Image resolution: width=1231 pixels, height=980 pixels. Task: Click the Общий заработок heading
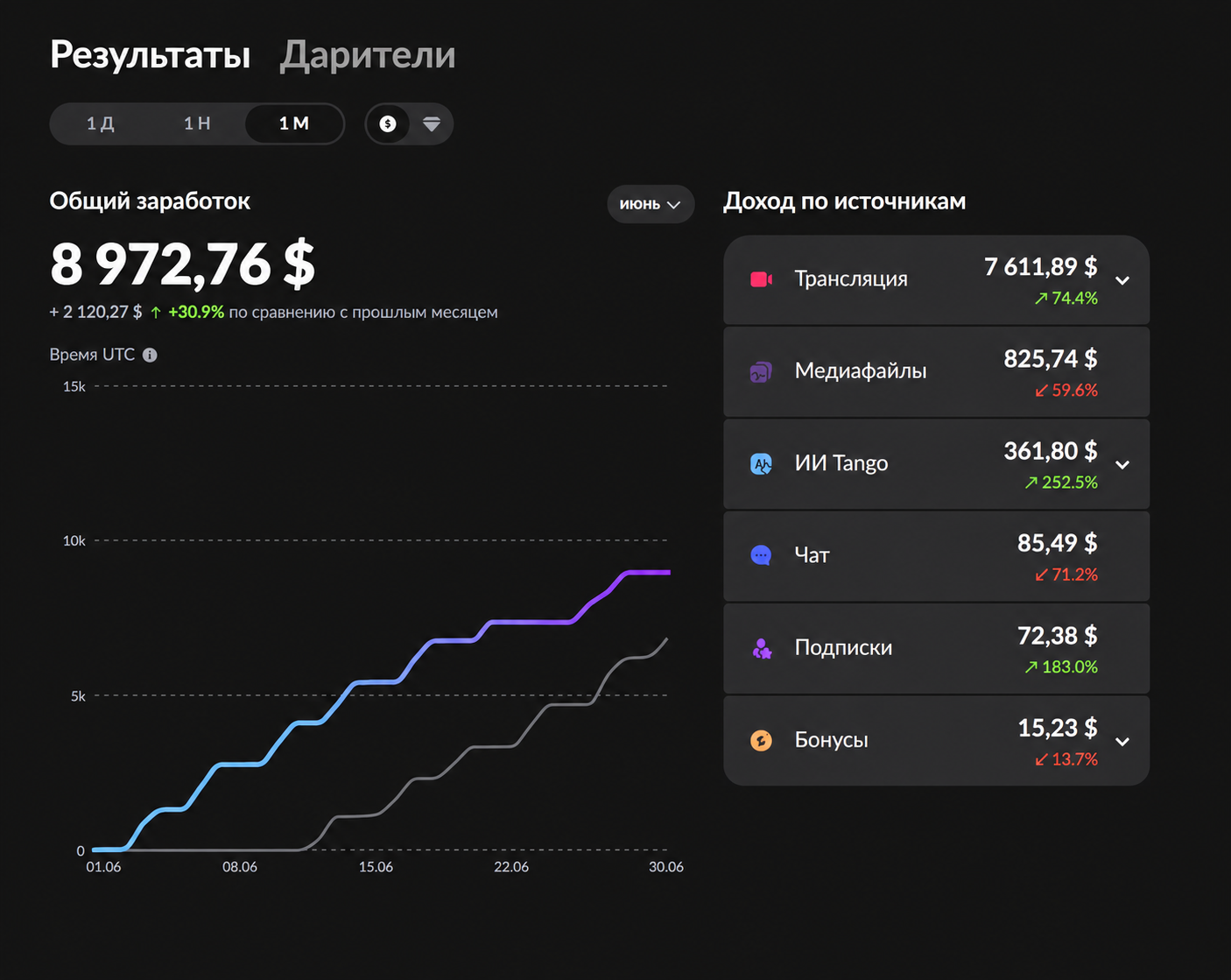point(150,201)
